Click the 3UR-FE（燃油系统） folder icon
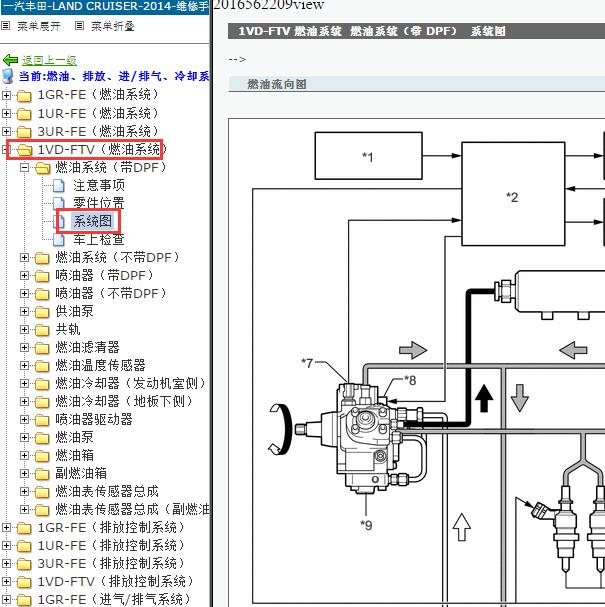Image resolution: width=605 pixels, height=607 pixels. tap(24, 132)
